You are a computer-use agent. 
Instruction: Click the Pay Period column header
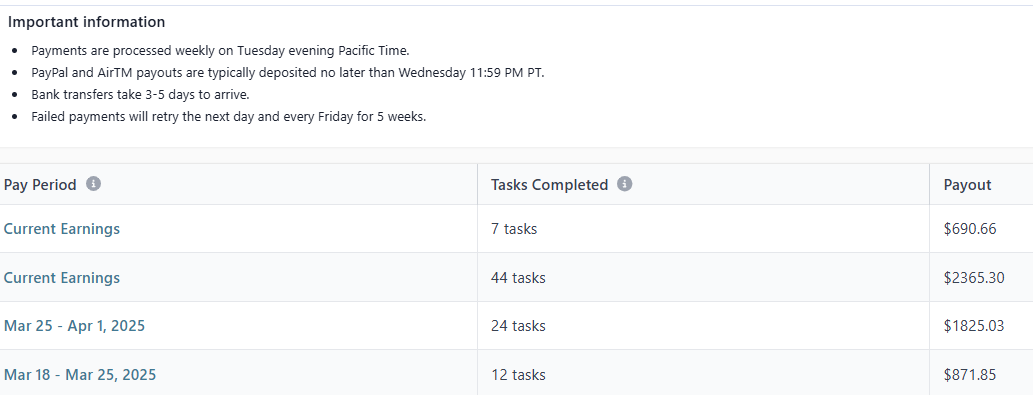click(x=40, y=184)
